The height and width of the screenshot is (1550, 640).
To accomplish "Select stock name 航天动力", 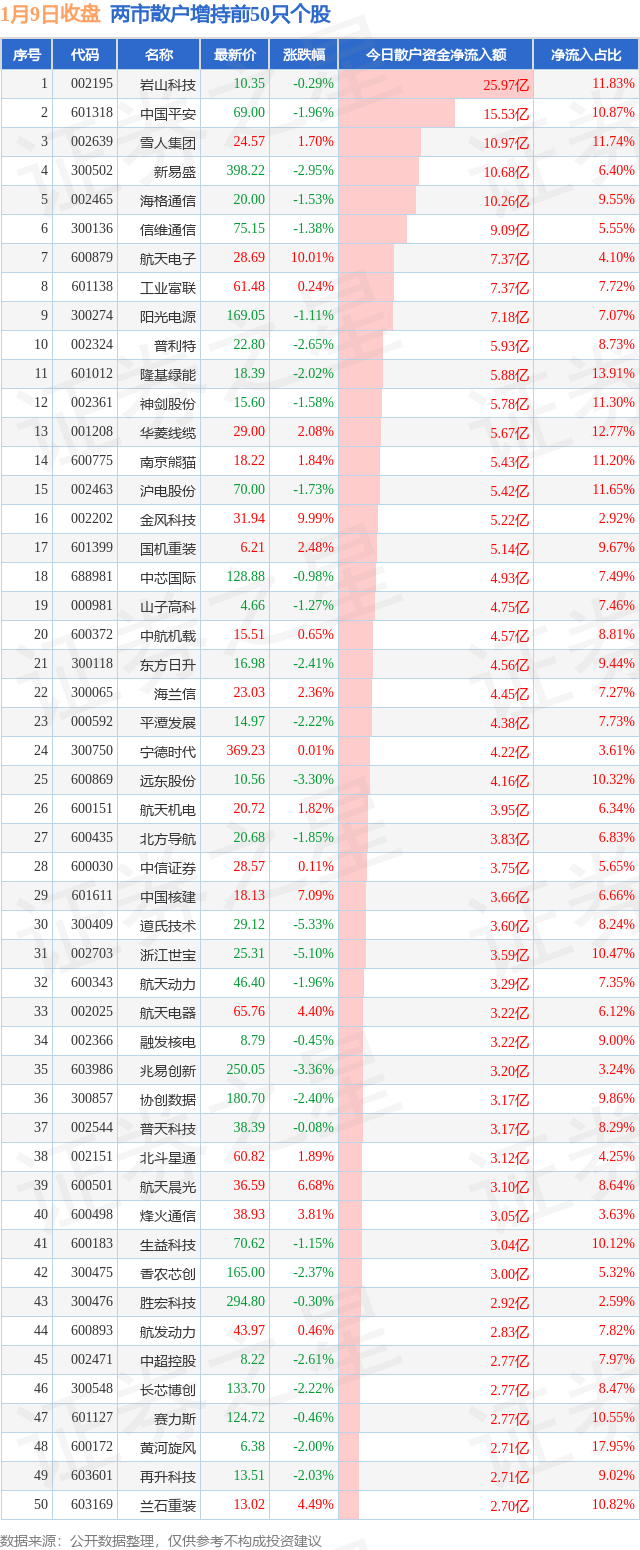I will pyautogui.click(x=169, y=983).
